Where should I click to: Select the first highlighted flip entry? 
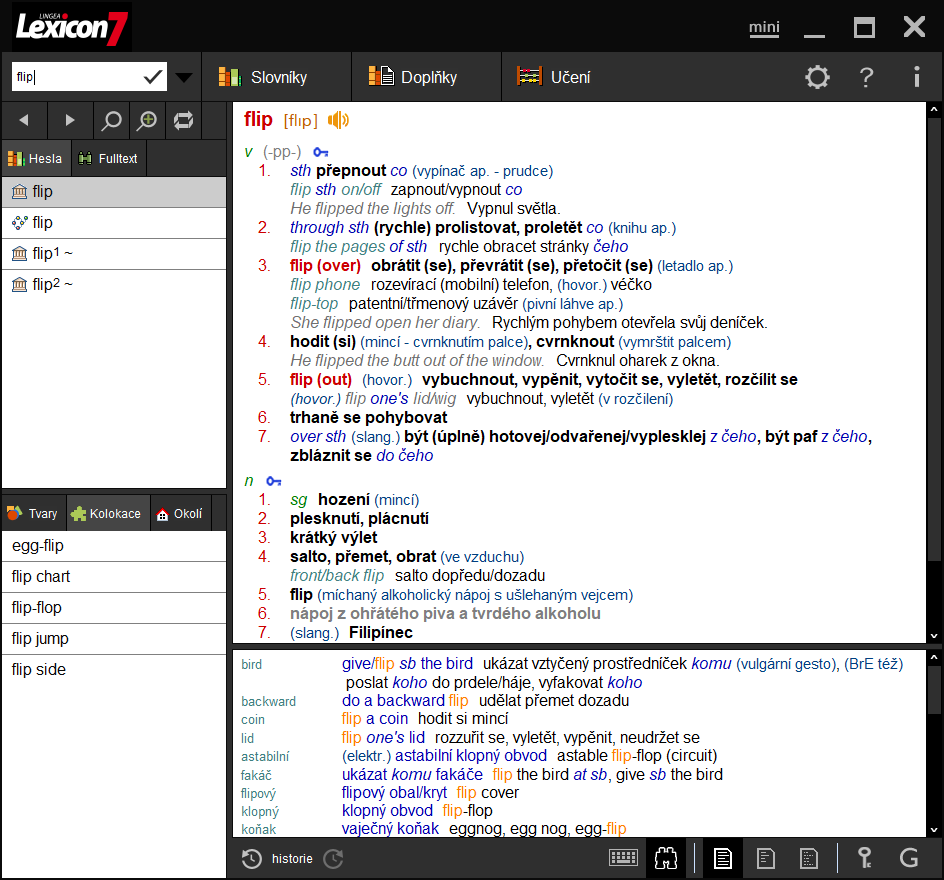tap(114, 192)
